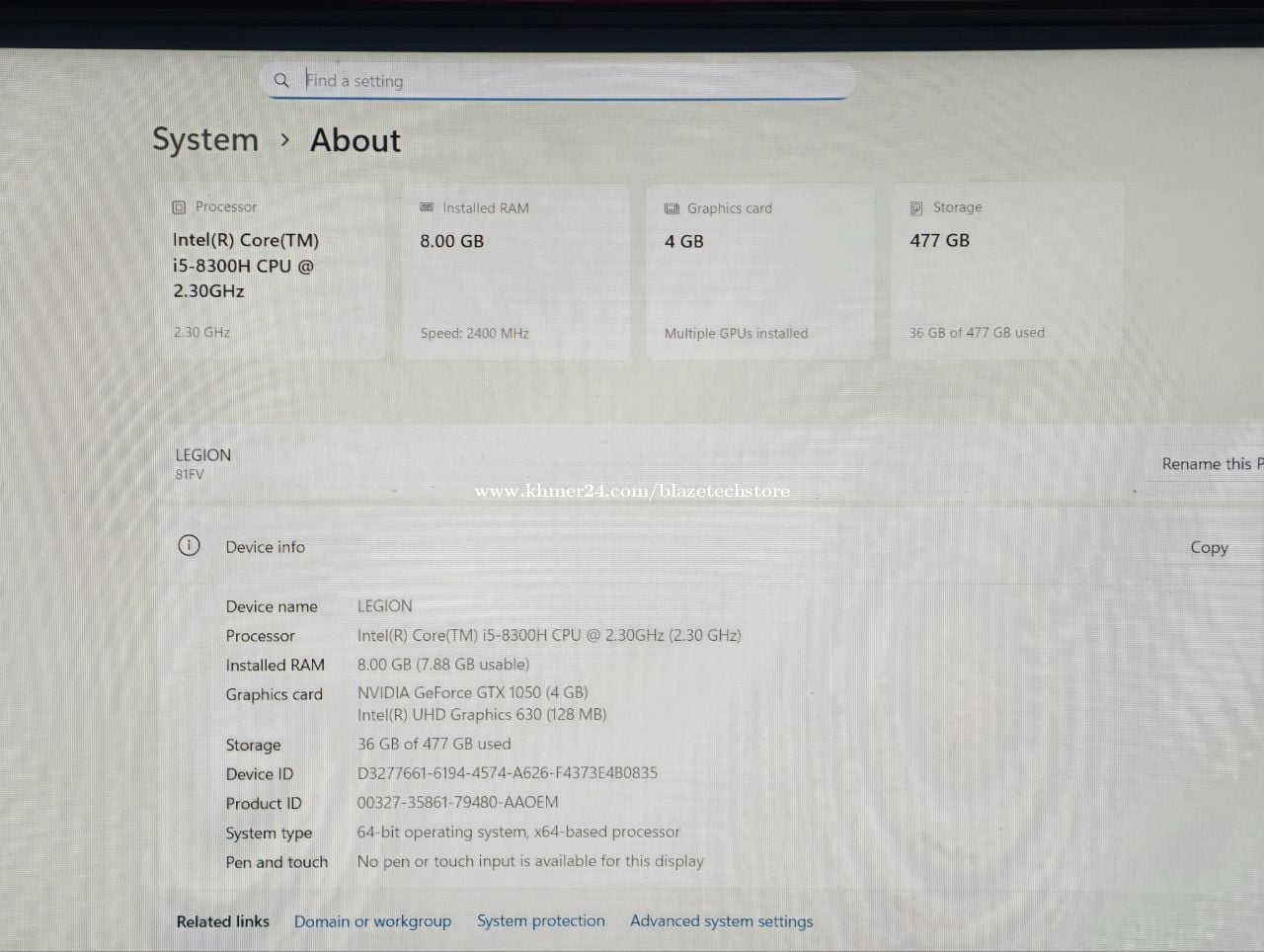Click the search magnifier icon
This screenshot has width=1264, height=952.
[x=281, y=80]
